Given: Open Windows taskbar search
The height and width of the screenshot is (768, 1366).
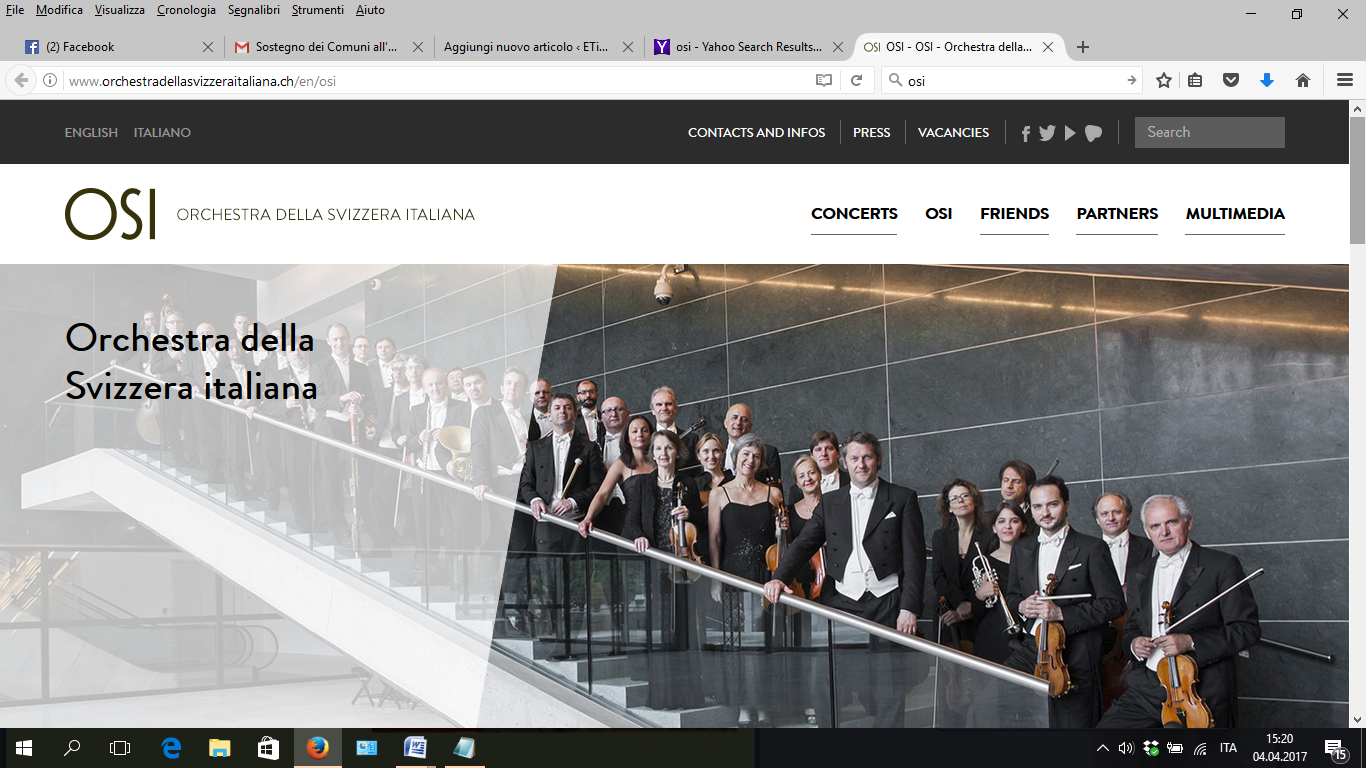Looking at the screenshot, I should [x=72, y=748].
